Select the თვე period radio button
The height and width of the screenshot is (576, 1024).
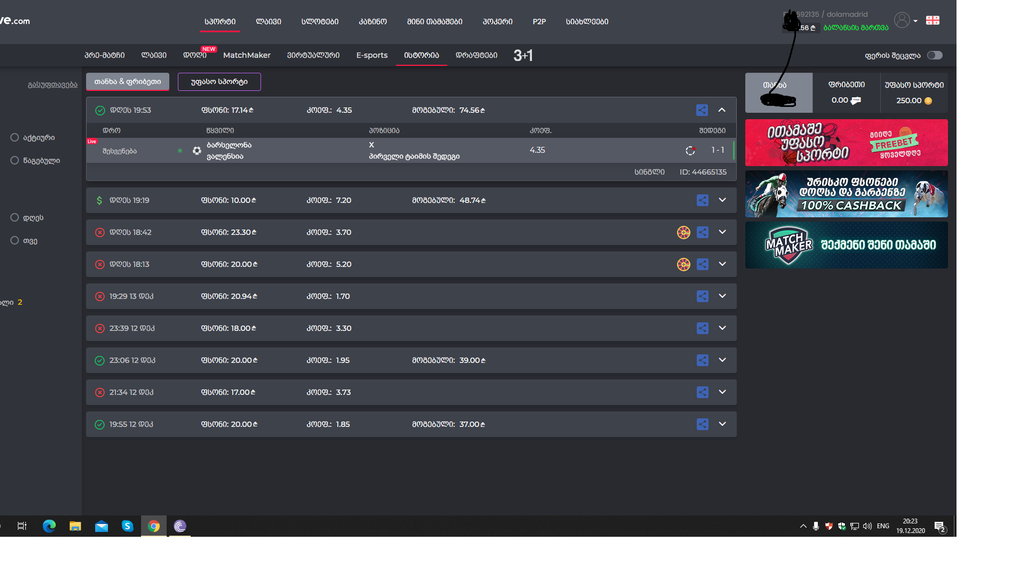tap(14, 240)
